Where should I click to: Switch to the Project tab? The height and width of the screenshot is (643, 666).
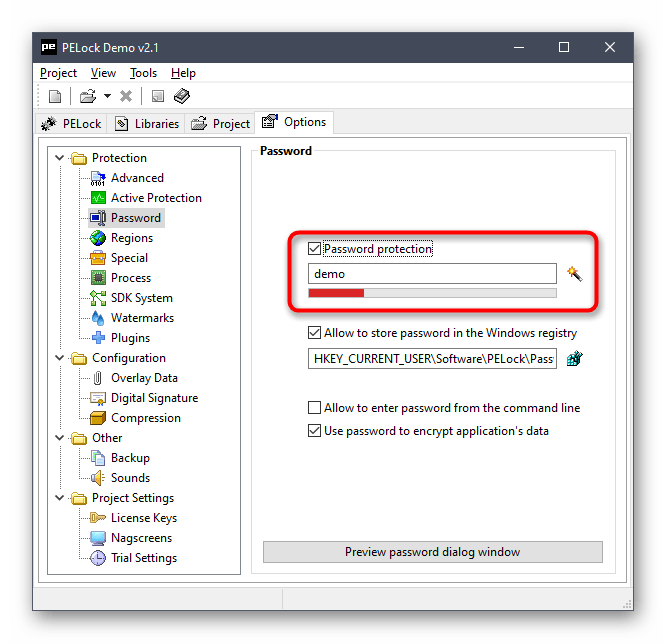[x=220, y=124]
